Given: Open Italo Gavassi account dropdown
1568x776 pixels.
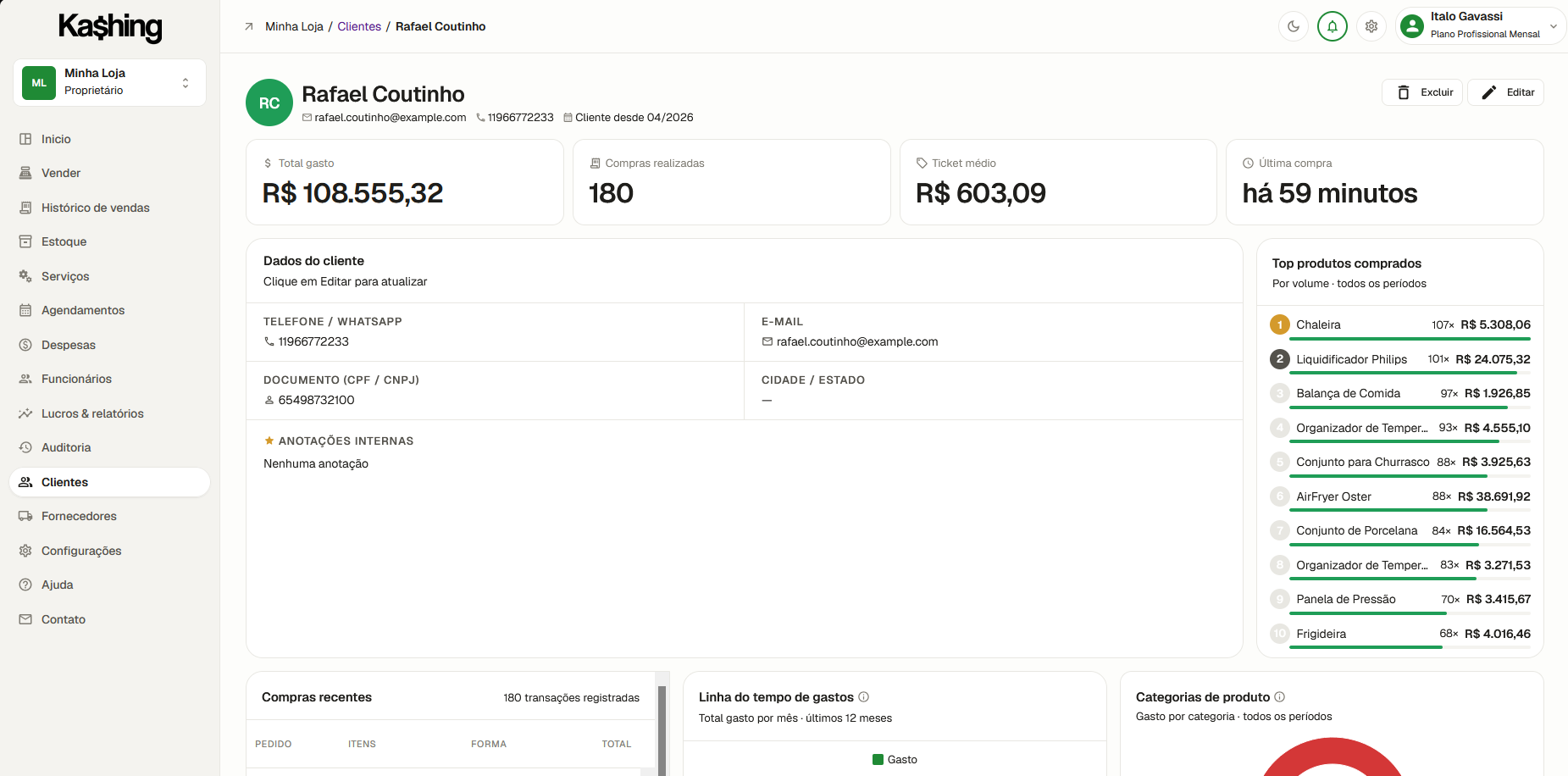Looking at the screenshot, I should point(1480,25).
